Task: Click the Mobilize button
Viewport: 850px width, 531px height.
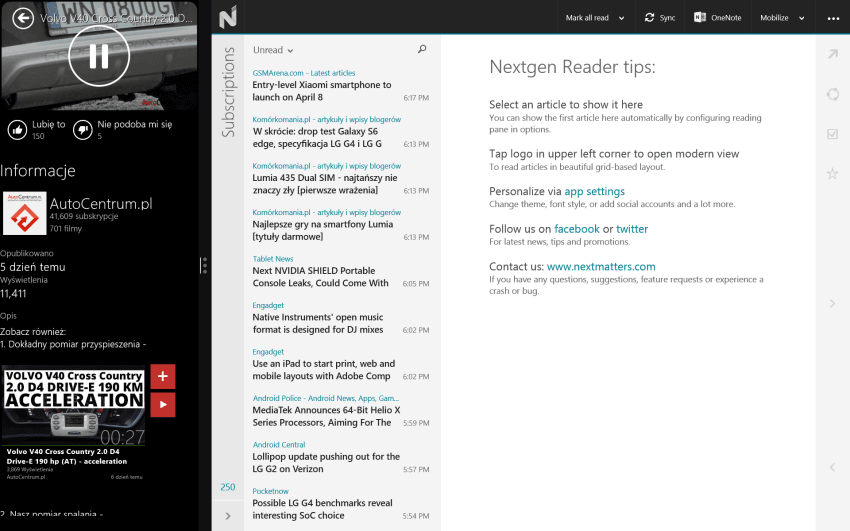Action: pos(774,18)
